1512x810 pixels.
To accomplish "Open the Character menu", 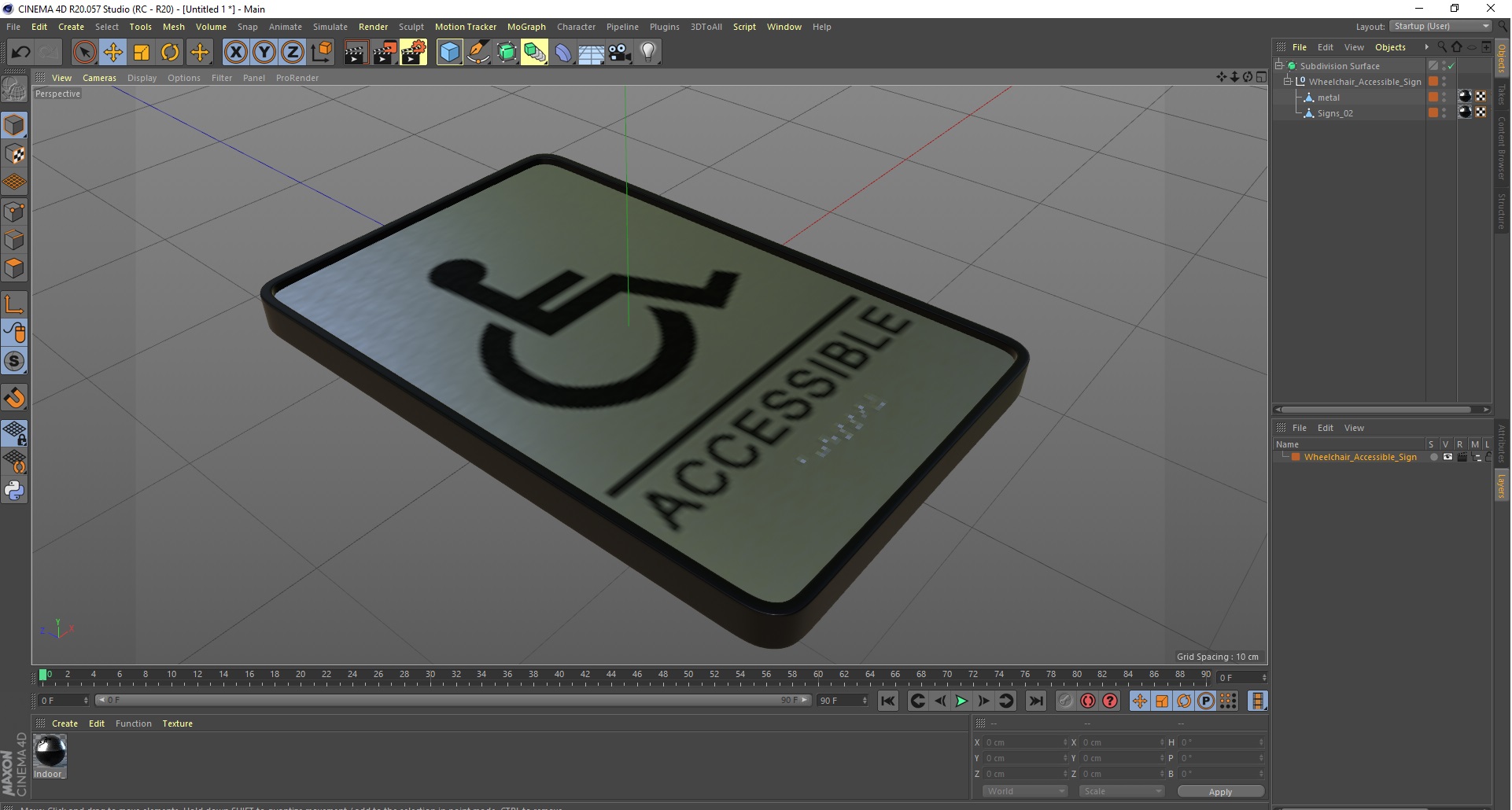I will 577,27.
